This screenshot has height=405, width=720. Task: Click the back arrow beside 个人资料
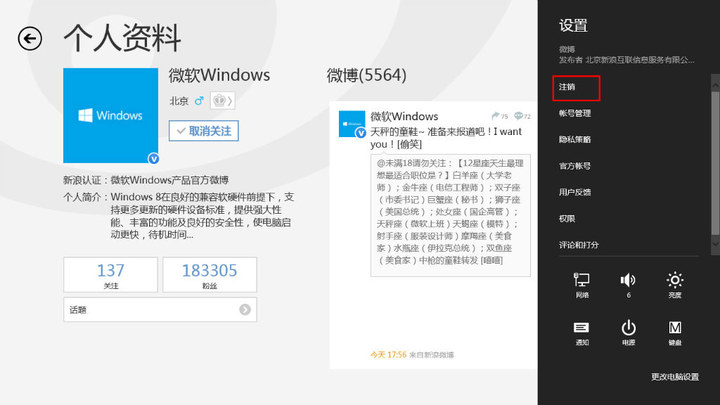[x=31, y=39]
